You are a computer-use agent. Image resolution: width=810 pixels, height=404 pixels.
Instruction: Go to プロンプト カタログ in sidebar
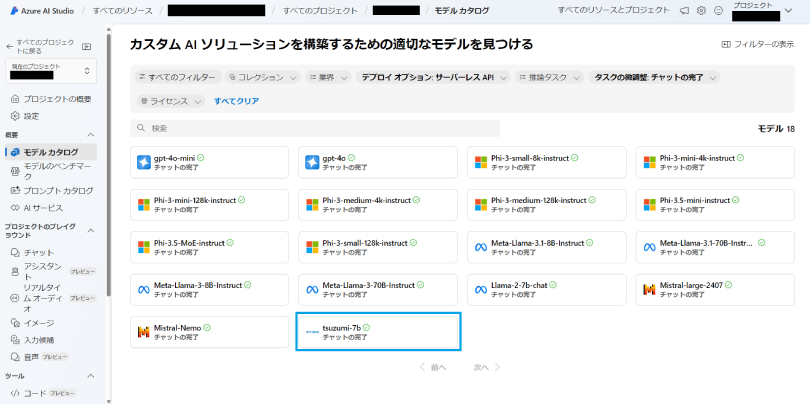point(58,190)
